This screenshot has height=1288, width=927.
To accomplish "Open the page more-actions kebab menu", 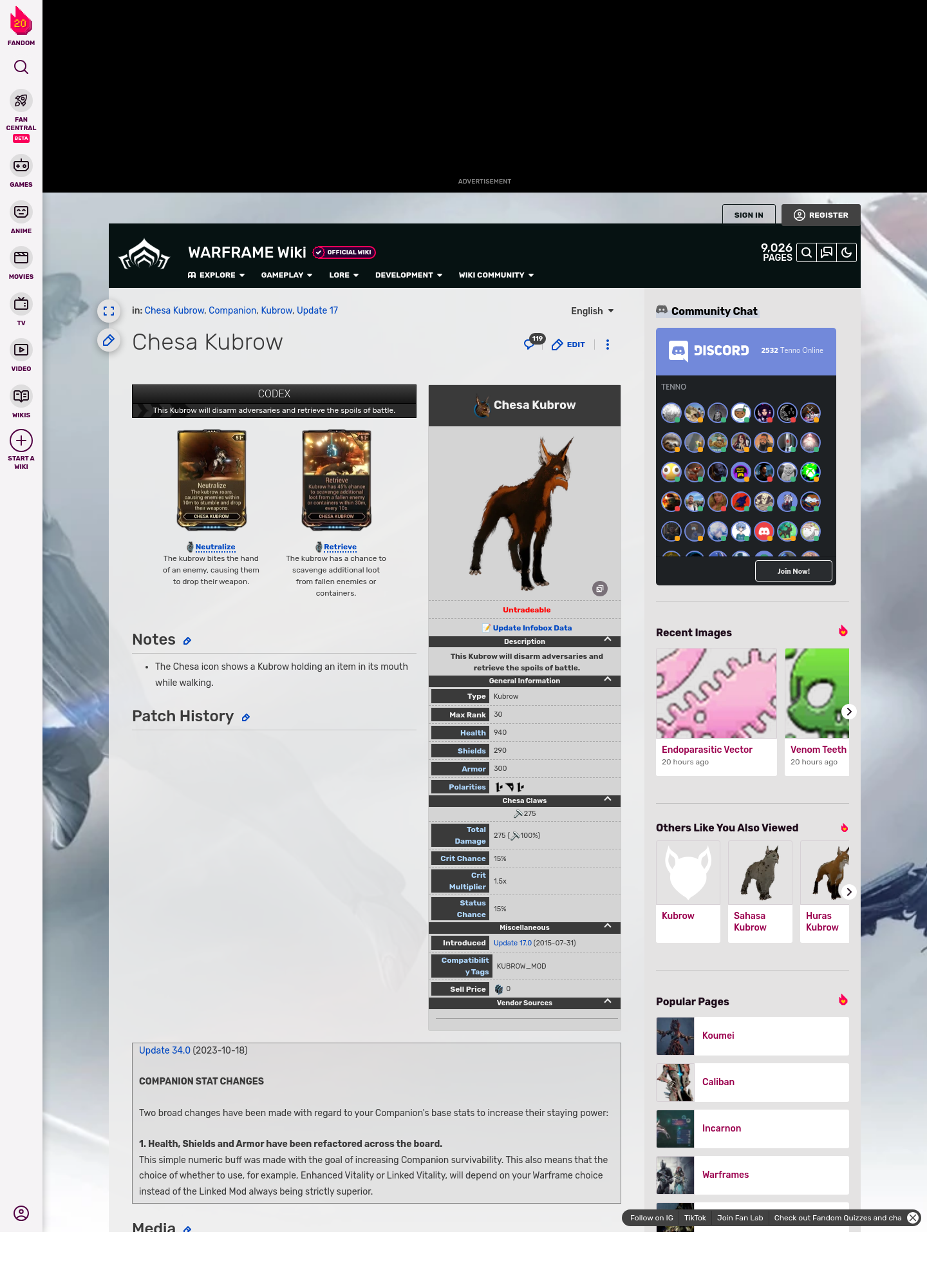I will [608, 345].
